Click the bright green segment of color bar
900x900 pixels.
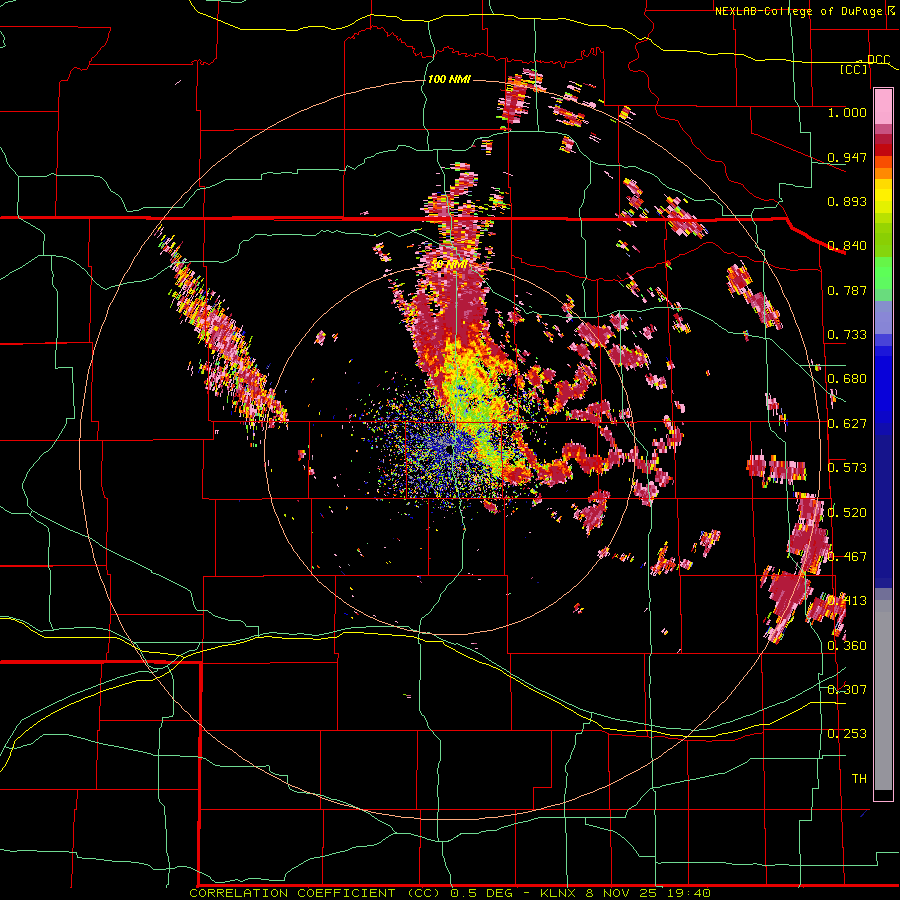[883, 273]
